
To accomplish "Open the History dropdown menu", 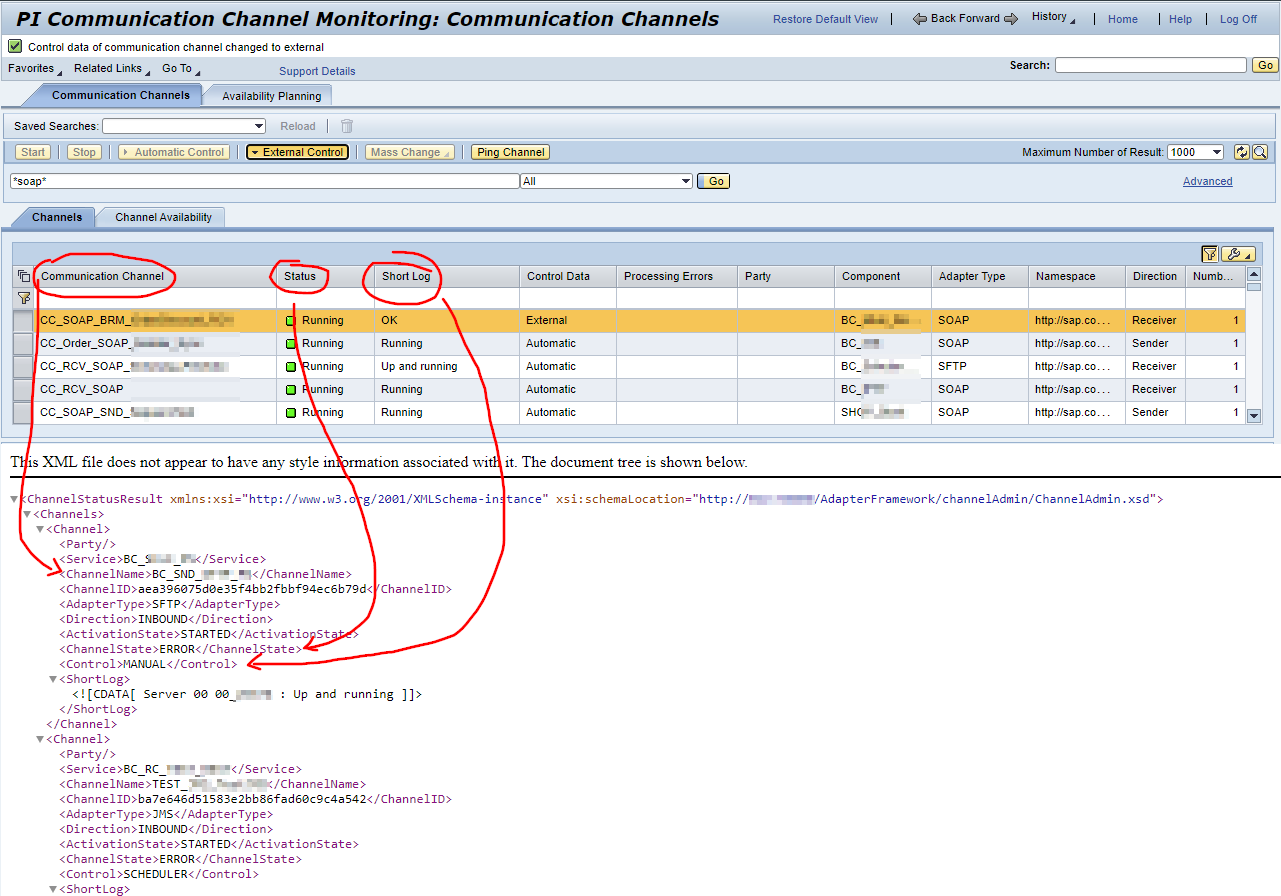I will click(x=1054, y=17).
